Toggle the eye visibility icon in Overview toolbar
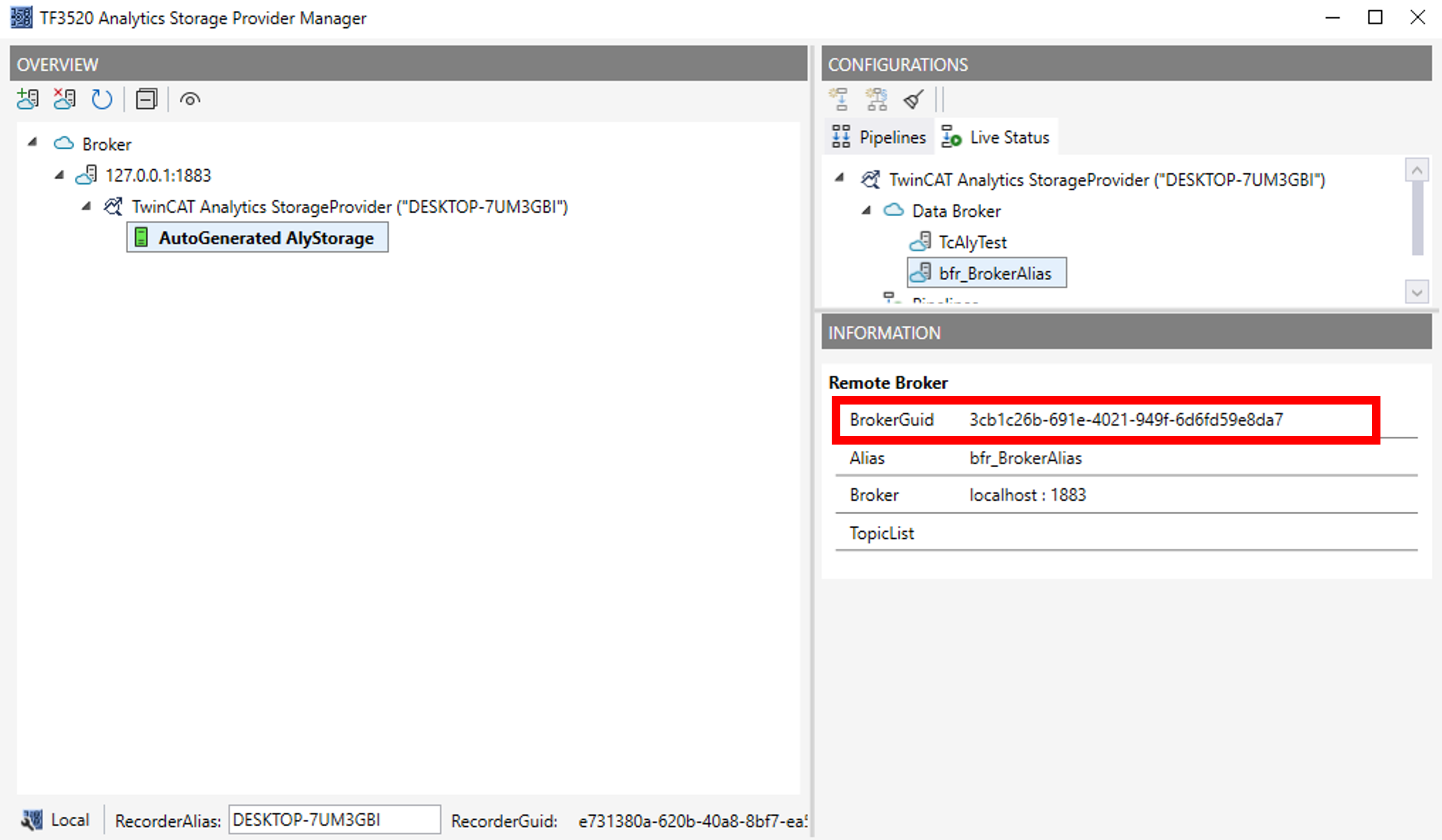 click(x=190, y=99)
